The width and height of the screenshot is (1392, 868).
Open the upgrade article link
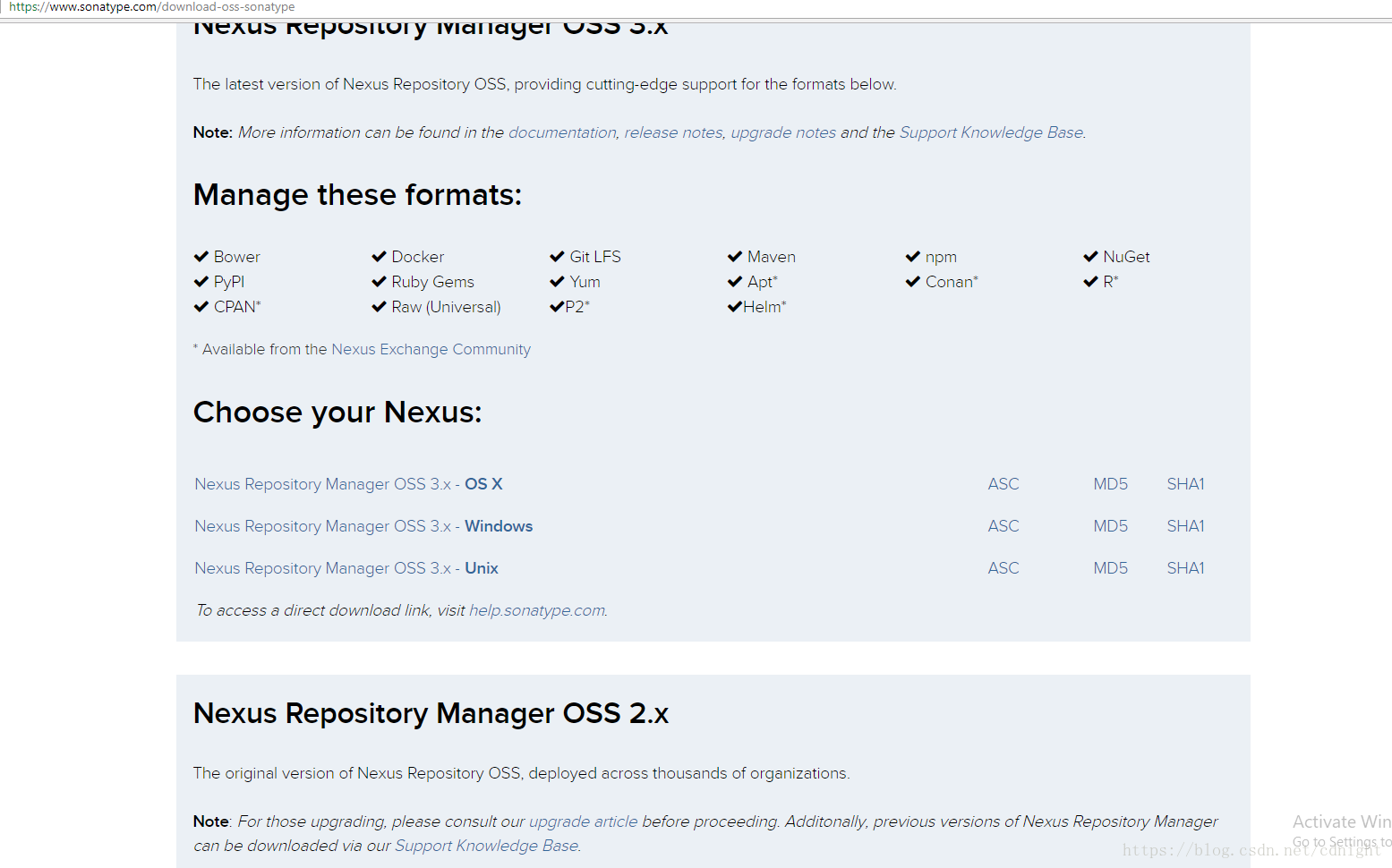click(584, 821)
